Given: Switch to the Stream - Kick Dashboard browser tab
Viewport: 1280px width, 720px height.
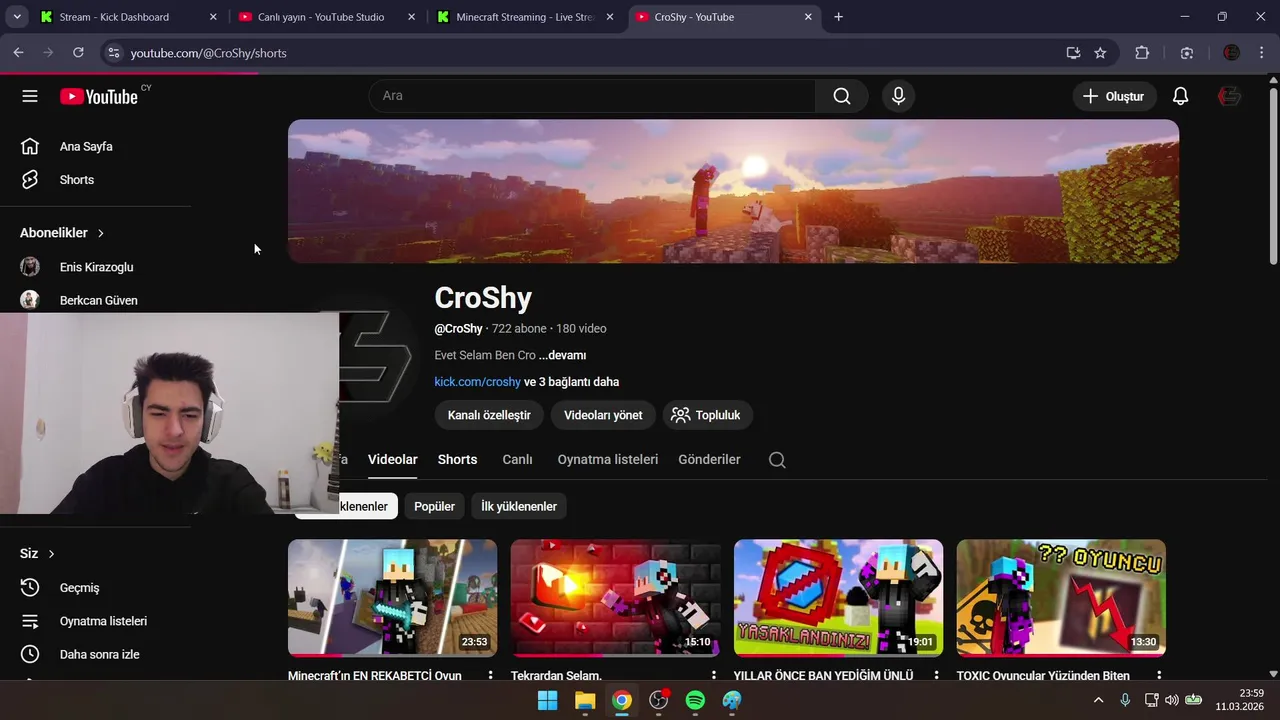Looking at the screenshot, I should point(128,17).
